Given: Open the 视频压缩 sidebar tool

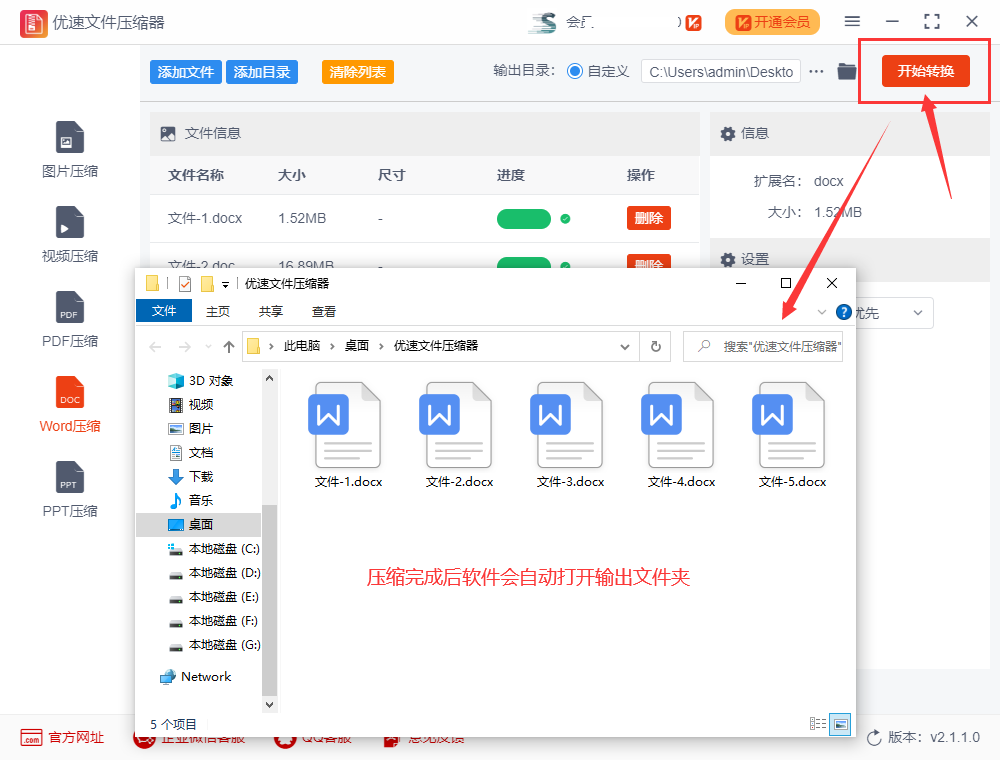Looking at the screenshot, I should [70, 234].
